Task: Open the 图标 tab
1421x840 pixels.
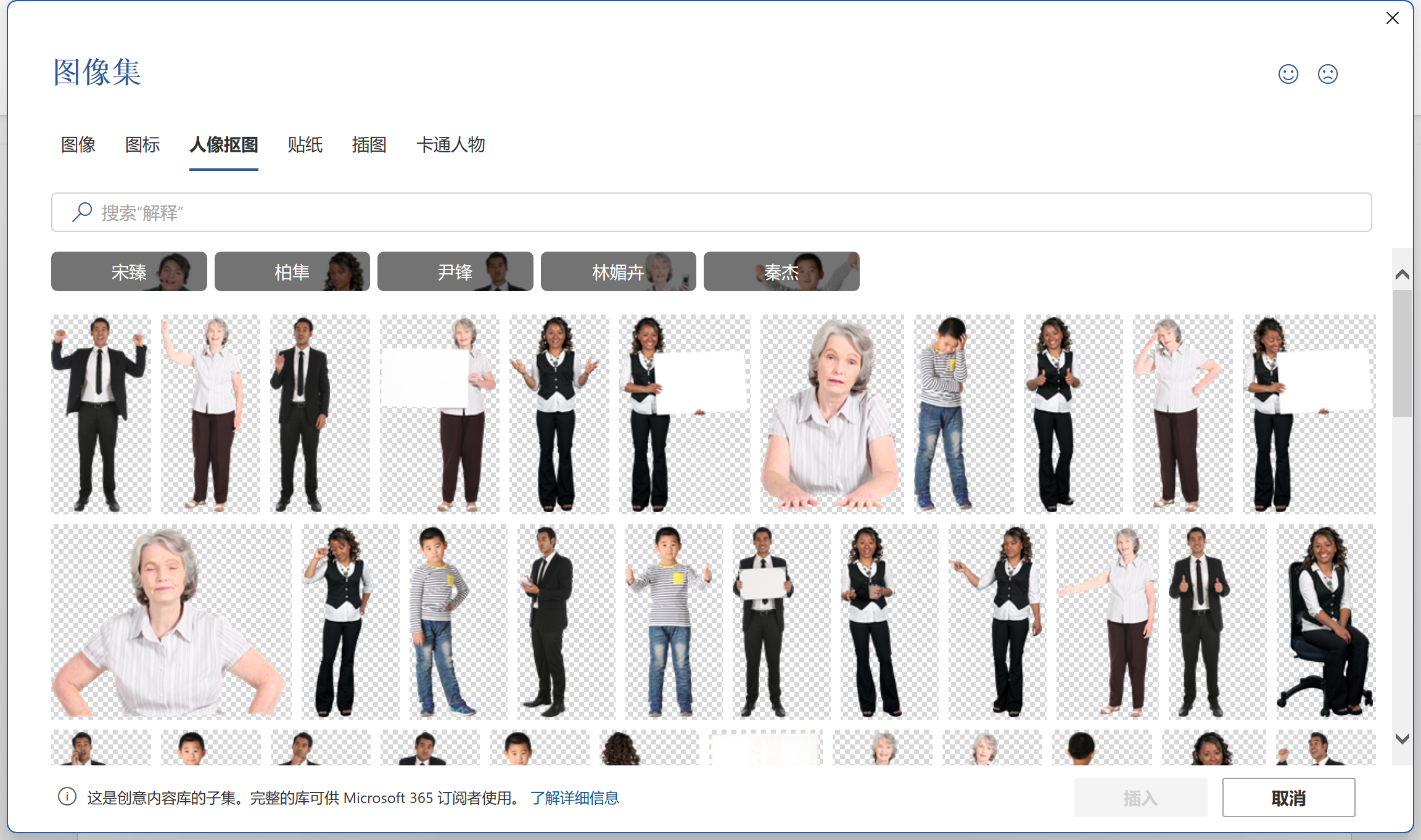Action: point(142,145)
